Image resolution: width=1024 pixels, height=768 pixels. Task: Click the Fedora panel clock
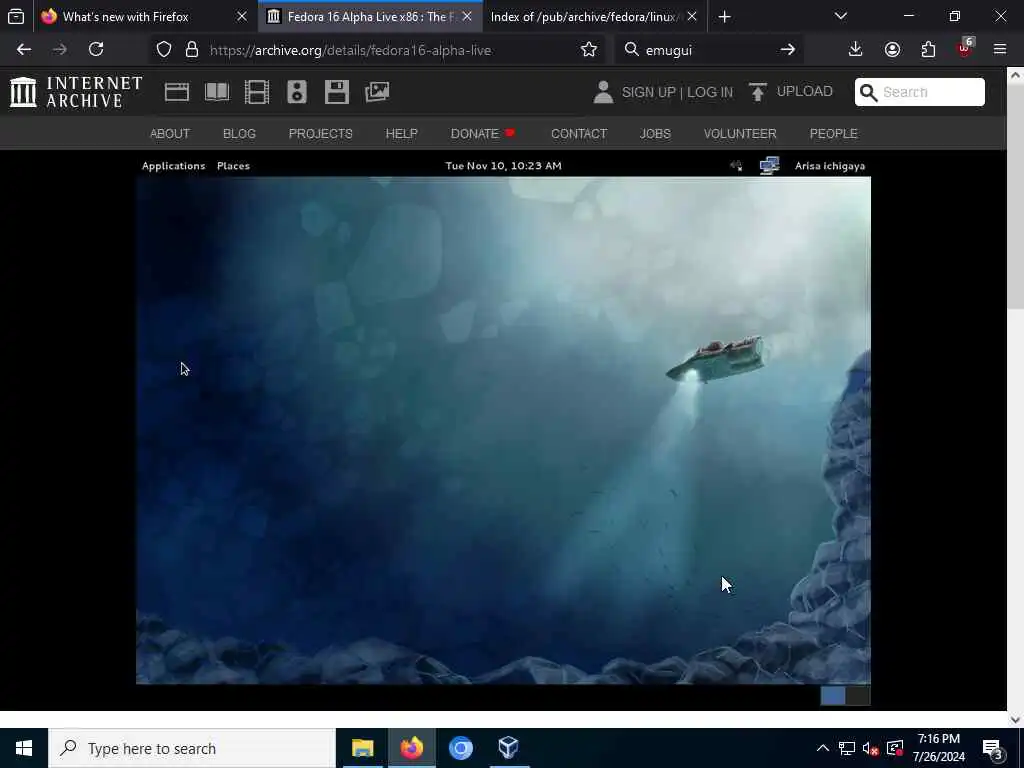[x=504, y=166]
